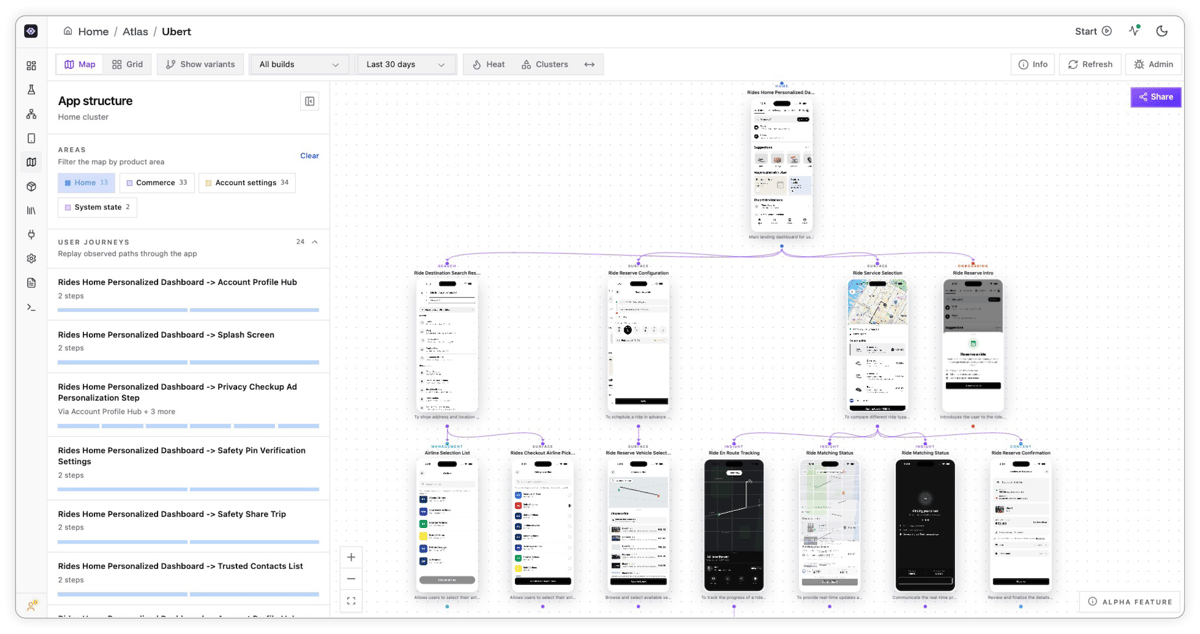Click the progress bar under the Splash Screen journey
Viewport: 1200px width, 634px height.
coord(189,362)
